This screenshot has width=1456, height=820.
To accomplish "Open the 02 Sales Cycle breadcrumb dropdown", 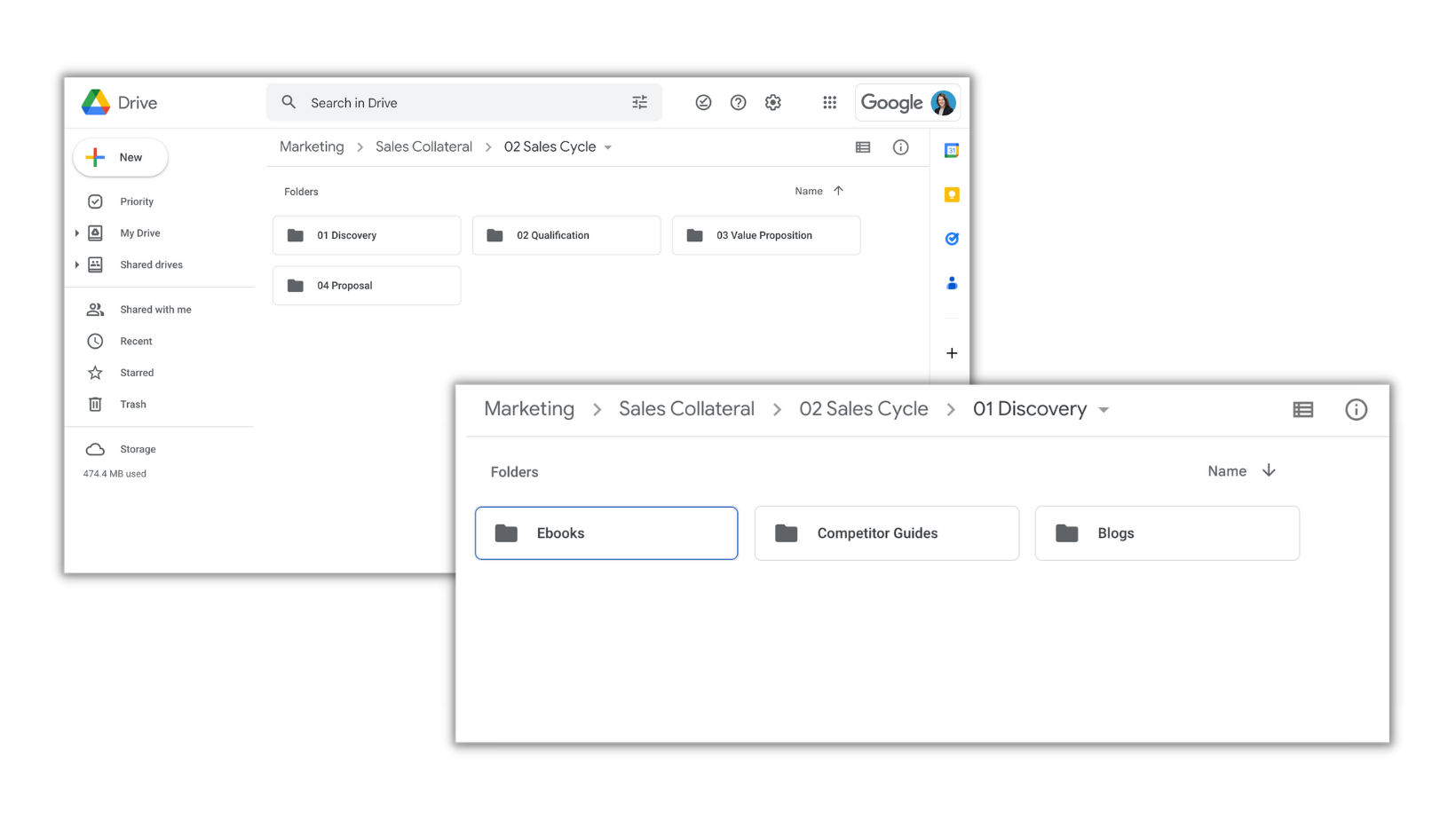I will point(607,147).
